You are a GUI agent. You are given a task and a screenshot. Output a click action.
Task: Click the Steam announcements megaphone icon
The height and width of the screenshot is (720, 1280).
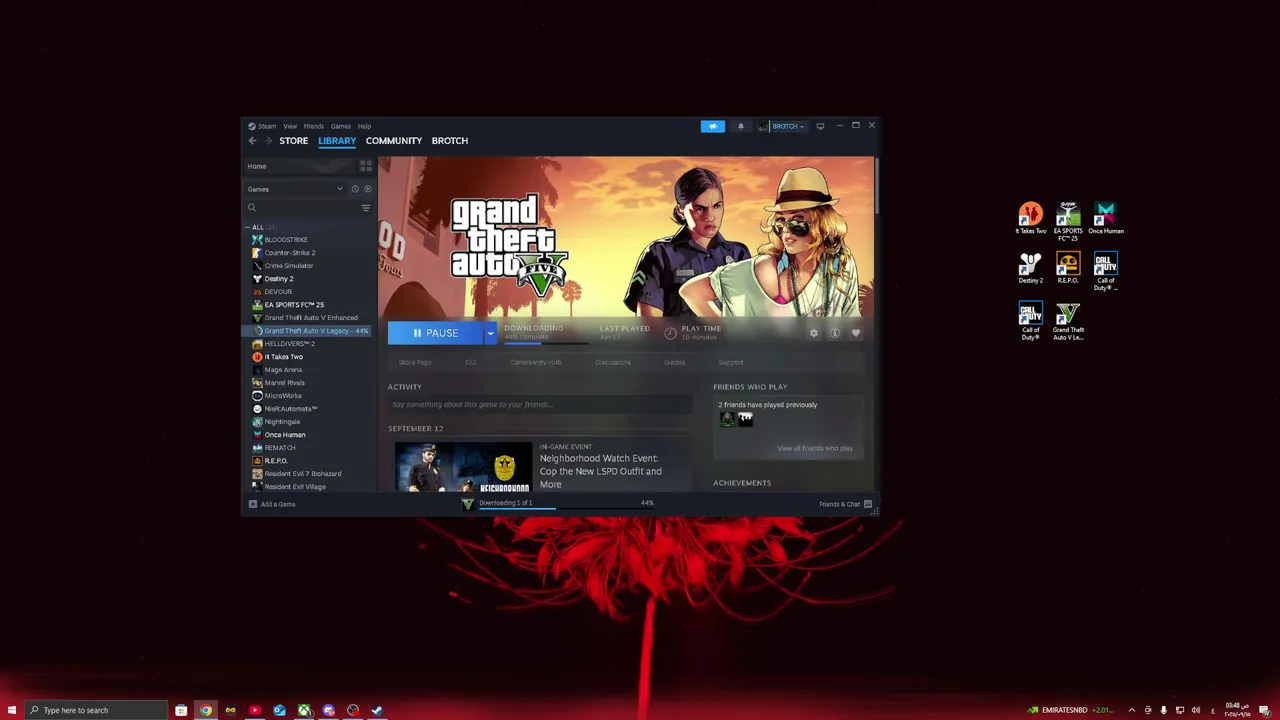(712, 126)
